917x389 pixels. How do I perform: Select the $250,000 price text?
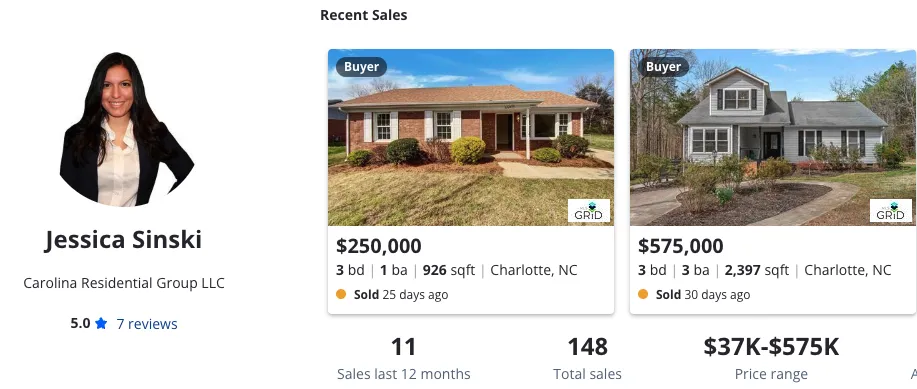click(378, 246)
